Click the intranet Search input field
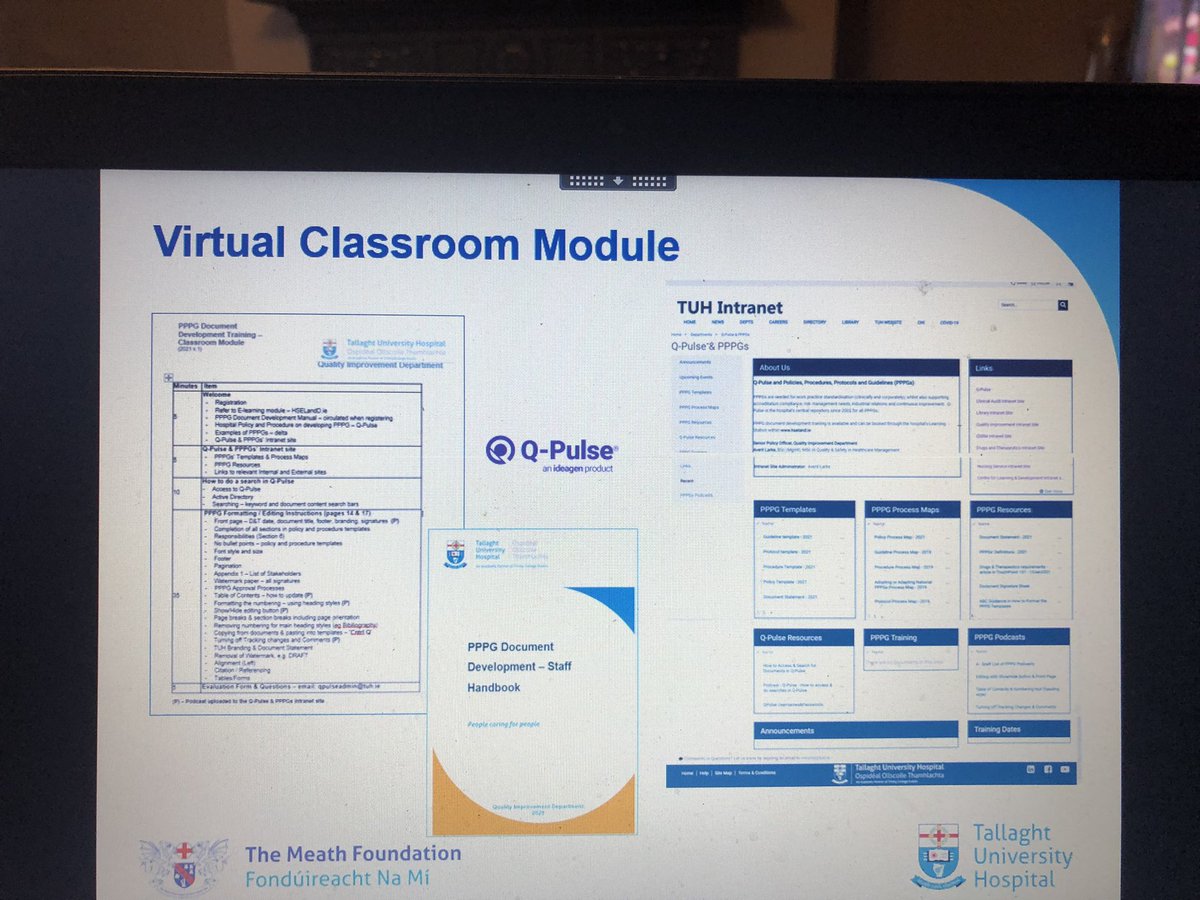This screenshot has height=900, width=1200. point(1027,305)
